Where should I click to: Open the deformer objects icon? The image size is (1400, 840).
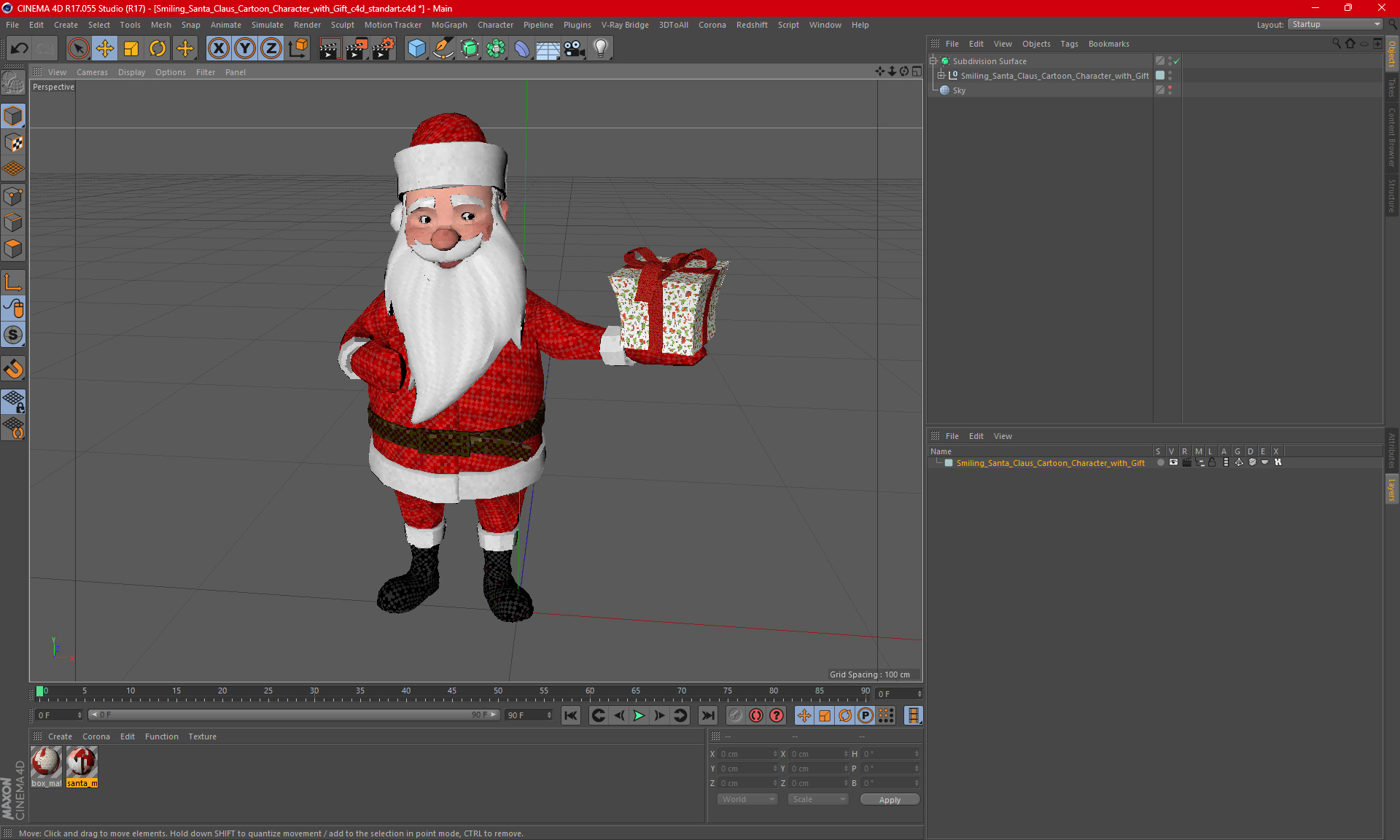point(522,48)
